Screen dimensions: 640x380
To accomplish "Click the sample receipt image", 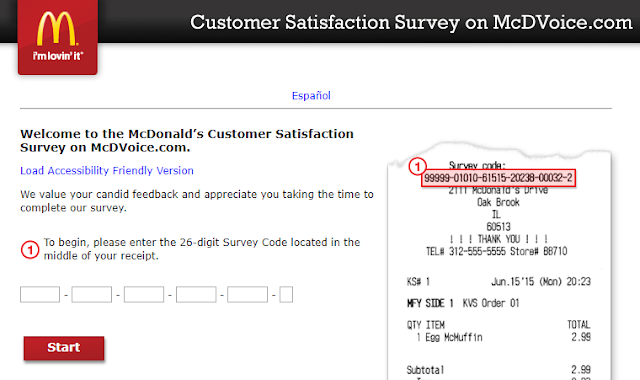I will tap(499, 261).
